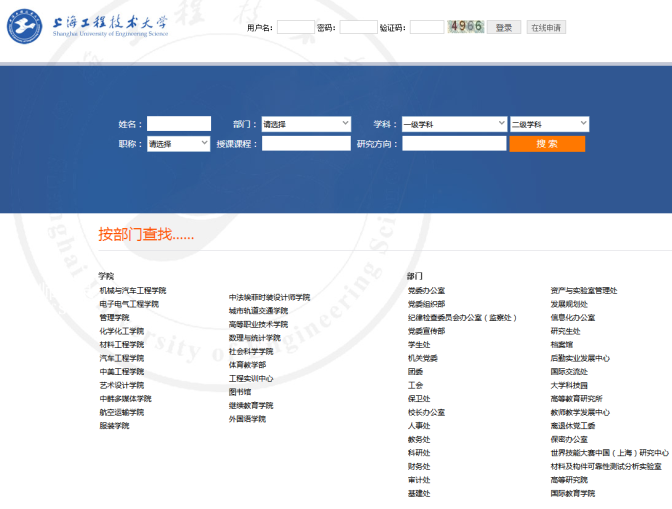Viewport: 672px width, 509px height.
Task: Click the 姓名 name search field
Action: [179, 124]
